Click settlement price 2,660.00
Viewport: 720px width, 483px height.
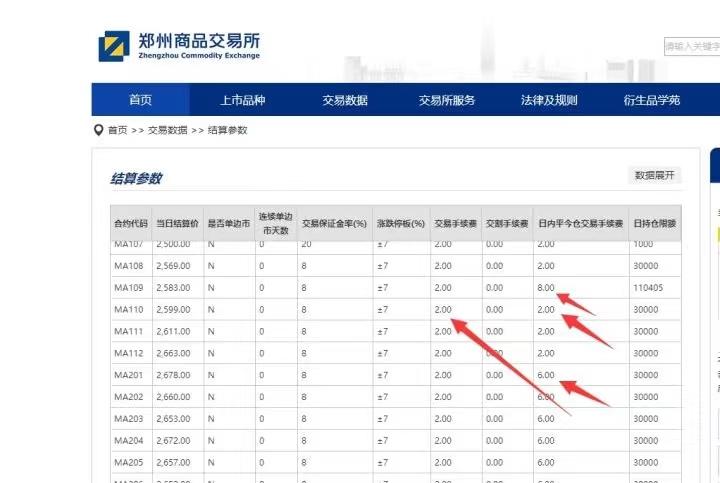pyautogui.click(x=173, y=397)
